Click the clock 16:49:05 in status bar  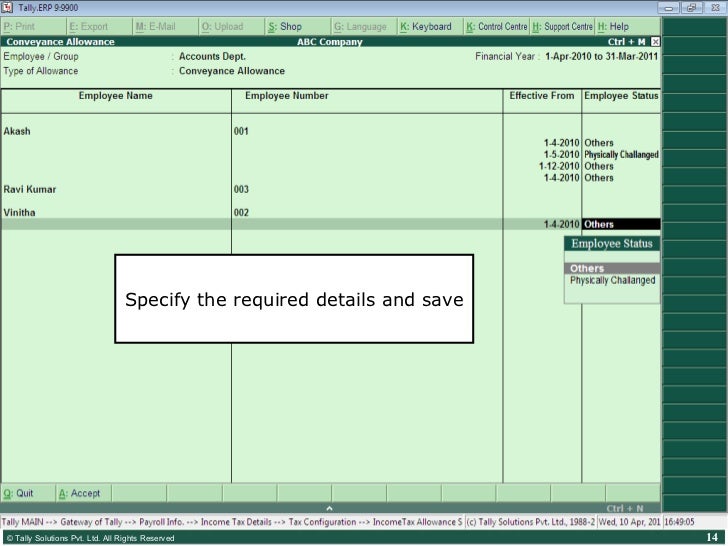tap(679, 522)
